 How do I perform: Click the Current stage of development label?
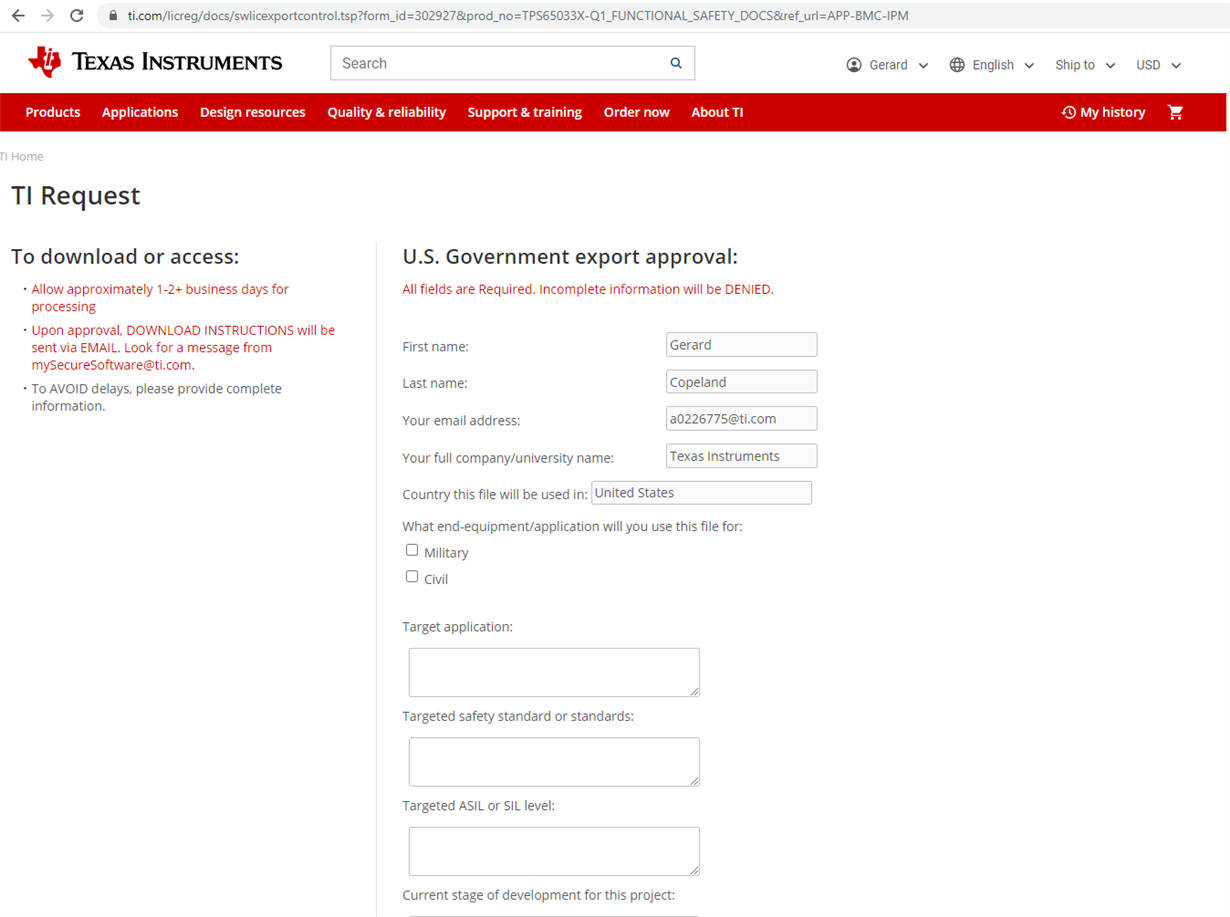pyautogui.click(x=538, y=895)
